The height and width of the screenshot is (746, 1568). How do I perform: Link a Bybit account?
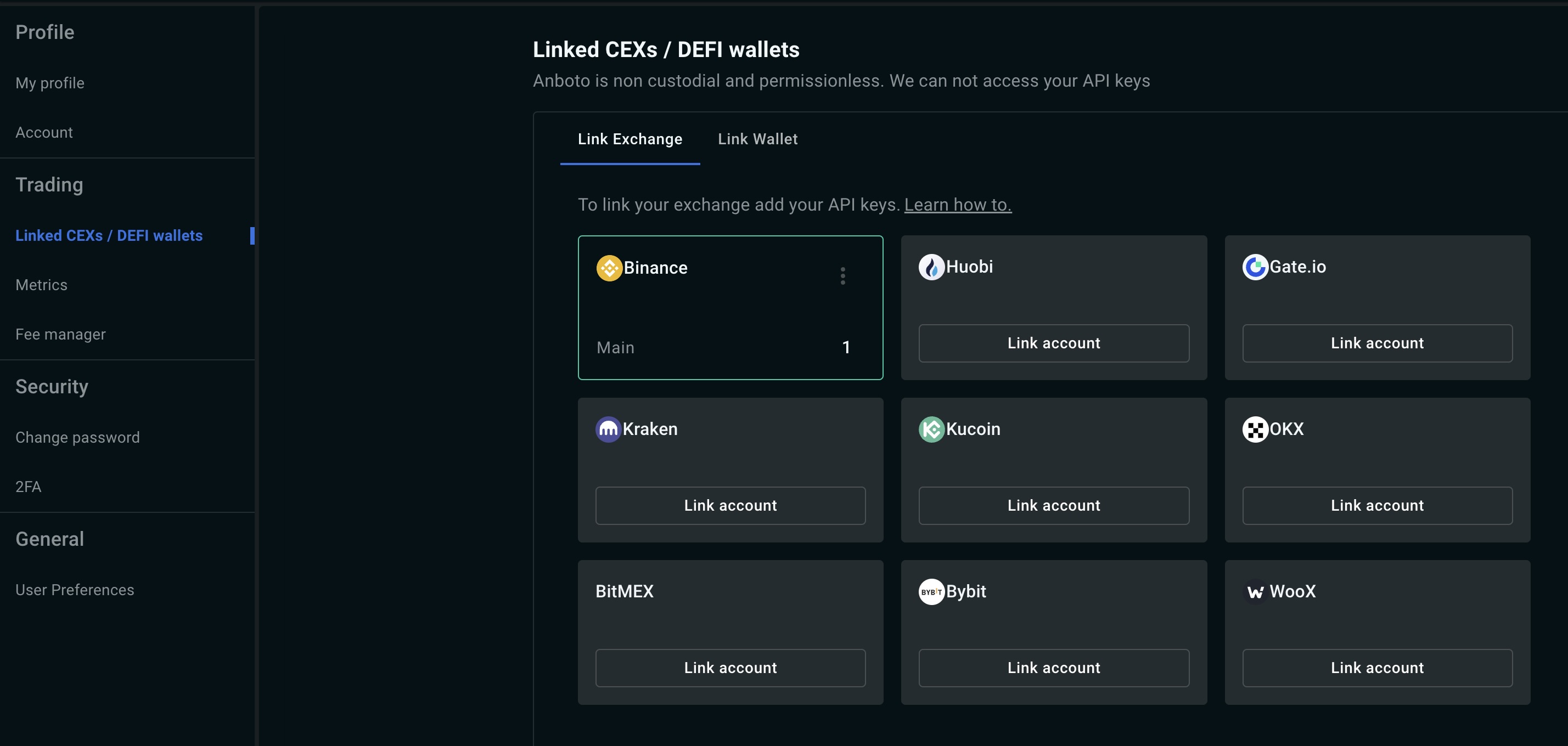pyautogui.click(x=1054, y=668)
